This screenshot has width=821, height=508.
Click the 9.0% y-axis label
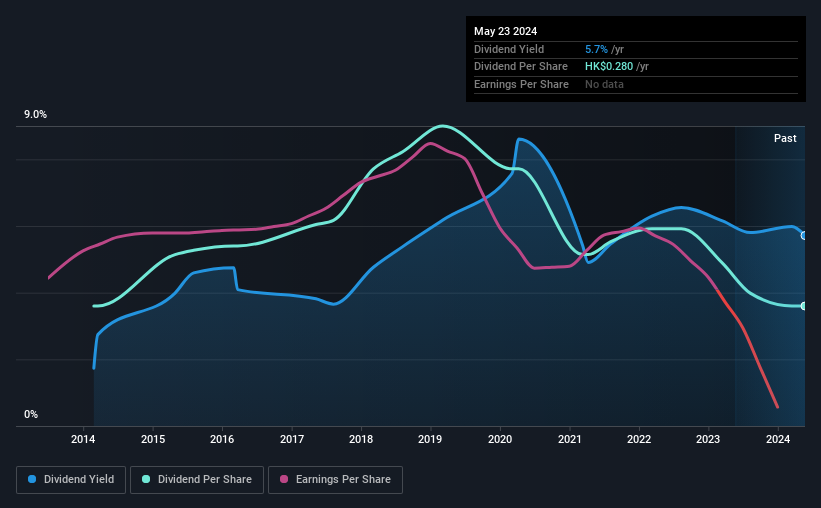[x=35, y=115]
